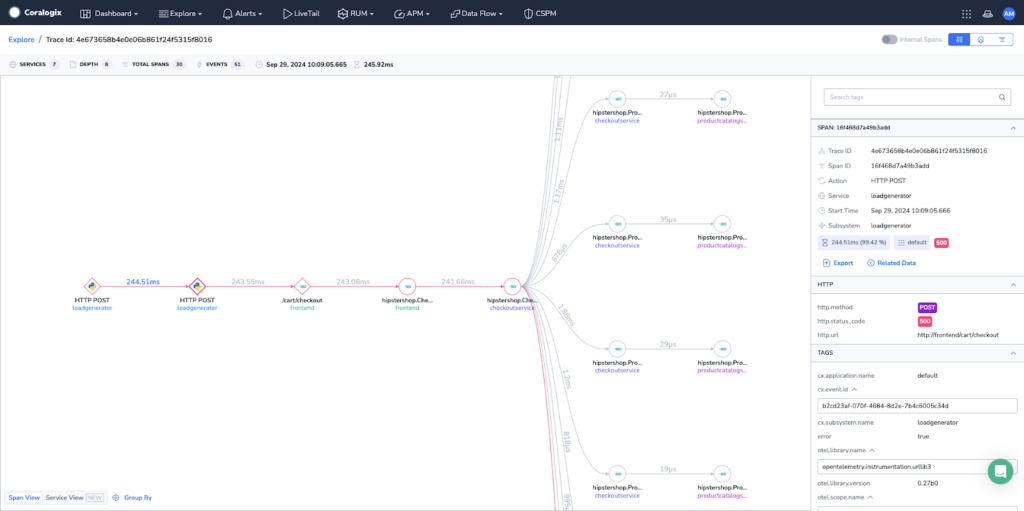Collapse the cx.event.id tag value
1024x511 pixels.
pos(854,389)
